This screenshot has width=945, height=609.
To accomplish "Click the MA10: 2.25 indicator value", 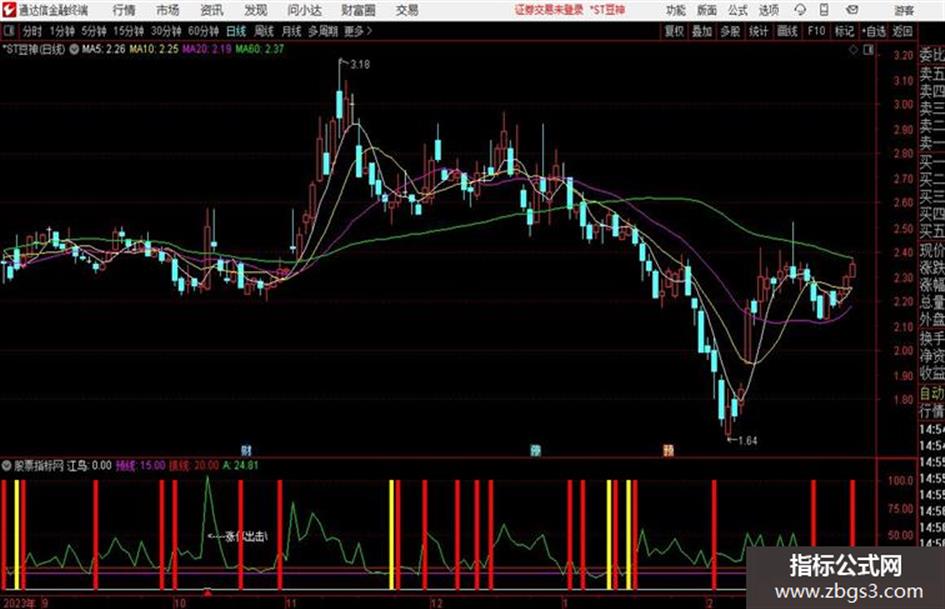I will 154,49.
